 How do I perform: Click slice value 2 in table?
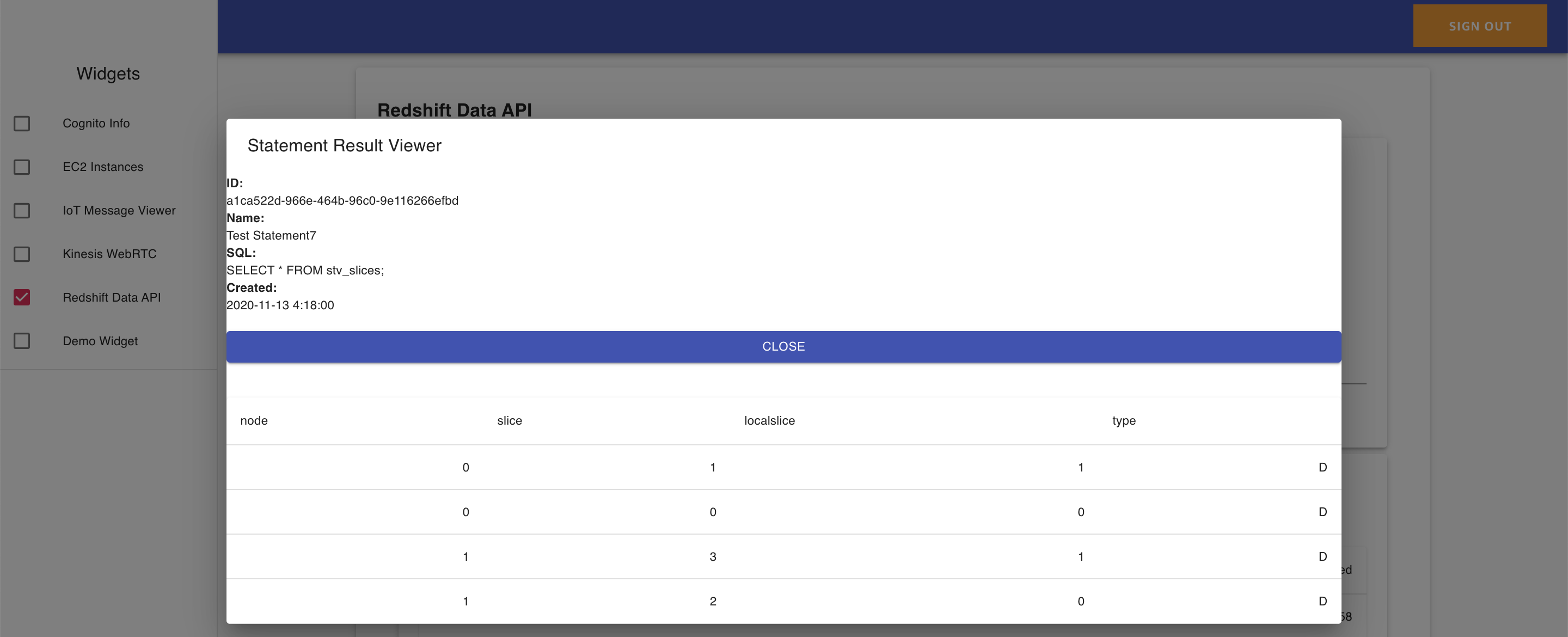(713, 602)
